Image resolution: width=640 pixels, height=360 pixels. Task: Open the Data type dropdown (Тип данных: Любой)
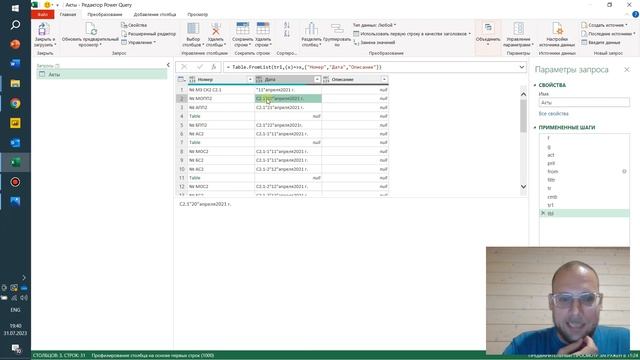tap(374, 25)
